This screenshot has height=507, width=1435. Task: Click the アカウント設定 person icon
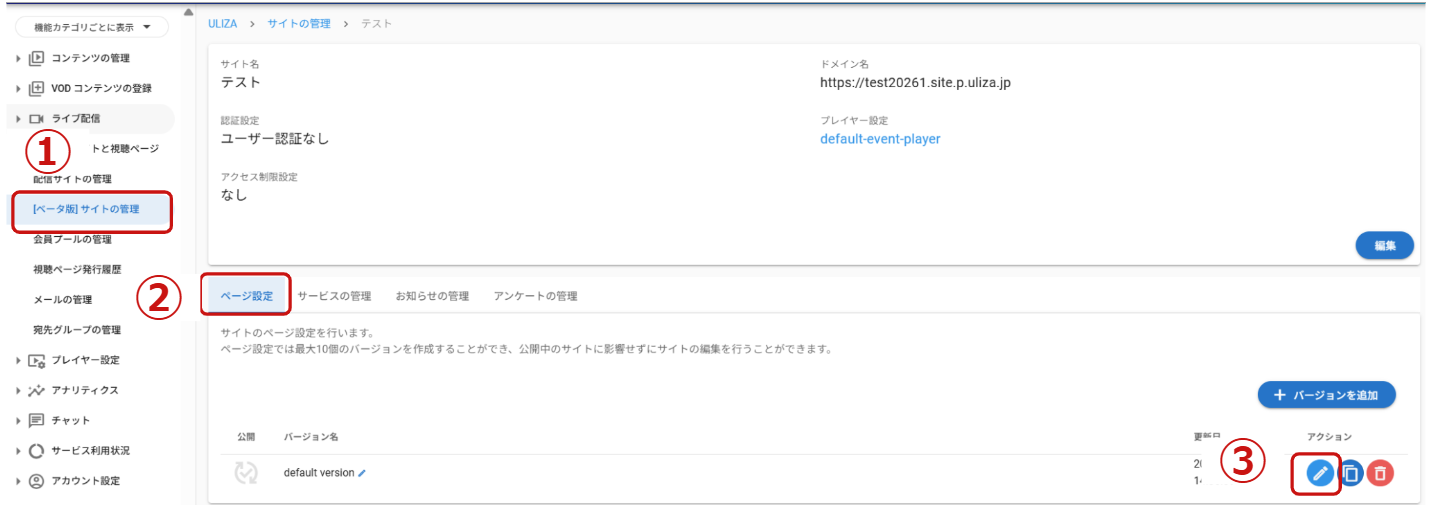(x=37, y=481)
